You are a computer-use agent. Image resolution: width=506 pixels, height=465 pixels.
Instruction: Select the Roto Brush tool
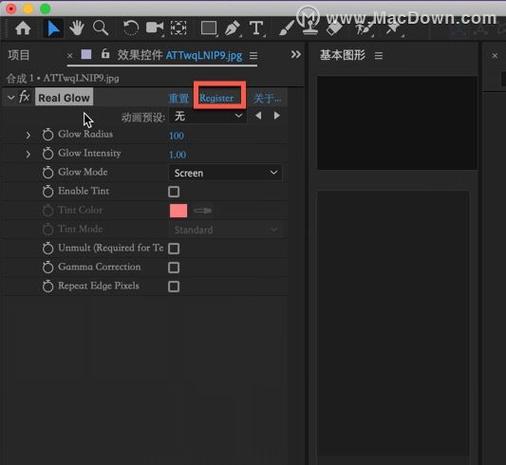[364, 29]
